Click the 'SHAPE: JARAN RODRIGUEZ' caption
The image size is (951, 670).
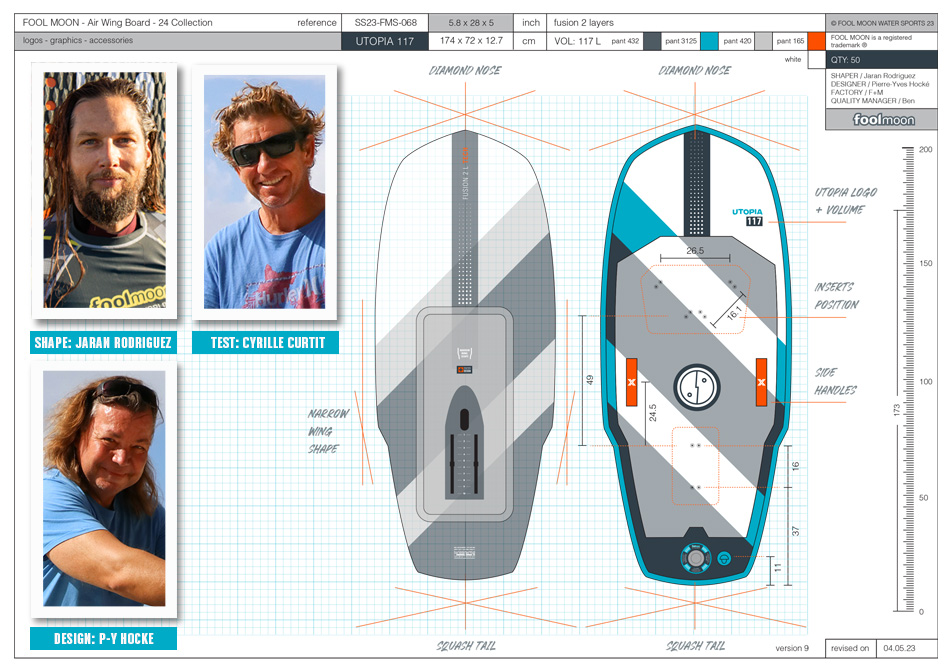(x=103, y=343)
